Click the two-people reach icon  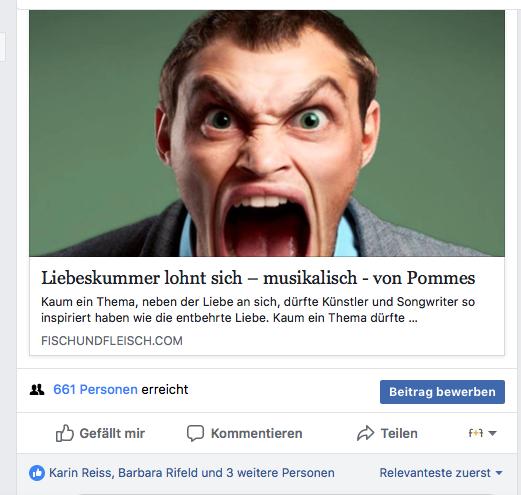tap(37, 389)
